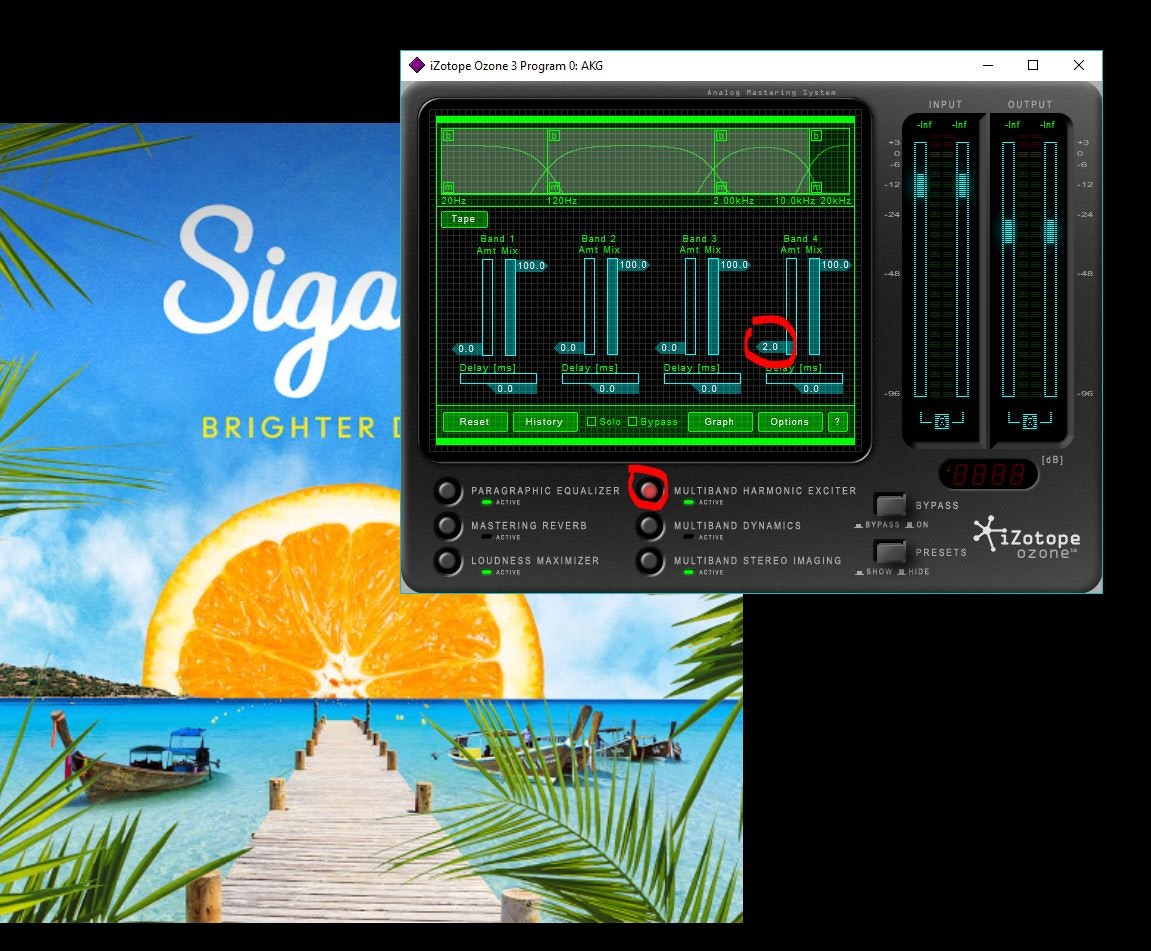Open the Options dialog
The height and width of the screenshot is (951, 1151).
click(x=789, y=422)
